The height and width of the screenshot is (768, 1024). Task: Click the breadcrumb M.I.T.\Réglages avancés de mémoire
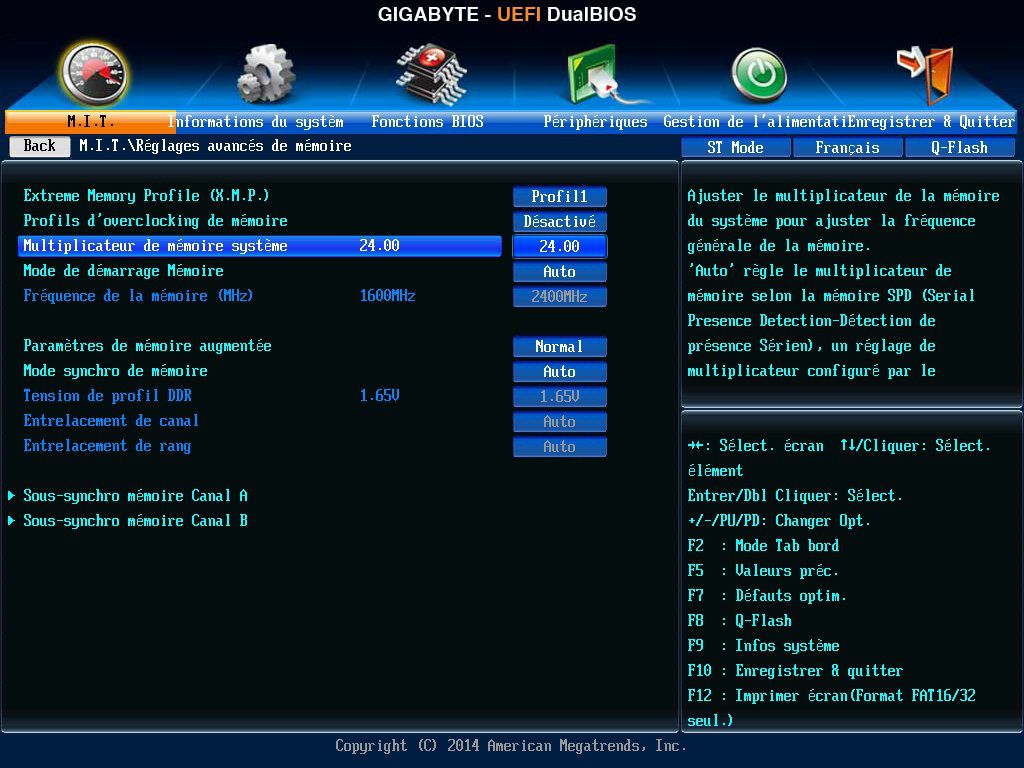(x=216, y=146)
